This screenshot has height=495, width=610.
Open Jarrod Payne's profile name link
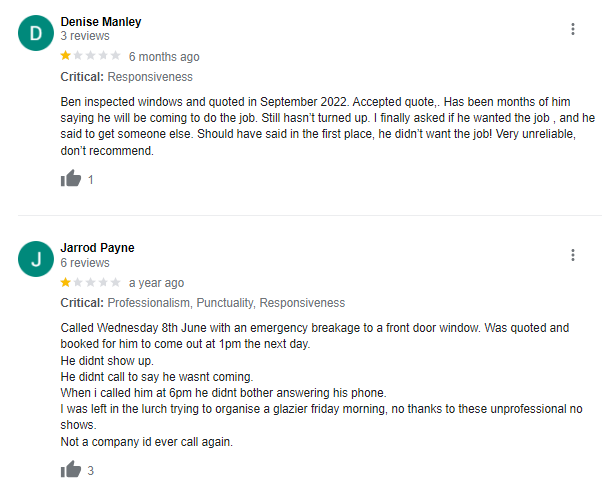[97, 248]
